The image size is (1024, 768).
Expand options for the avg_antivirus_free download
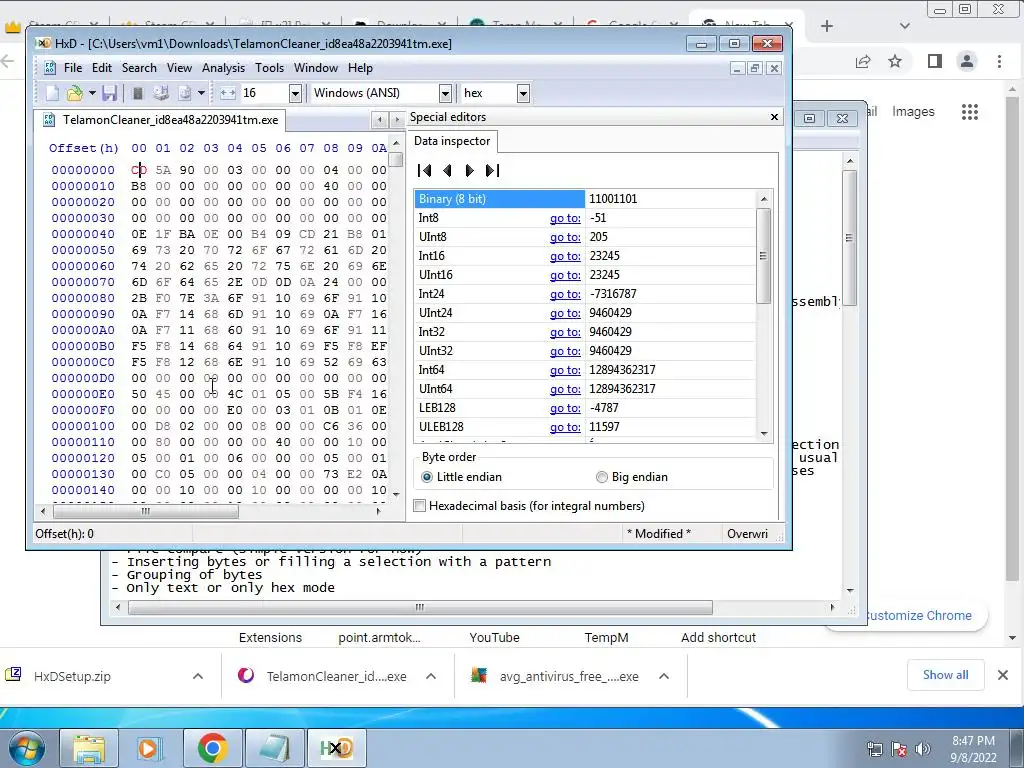[x=664, y=676]
